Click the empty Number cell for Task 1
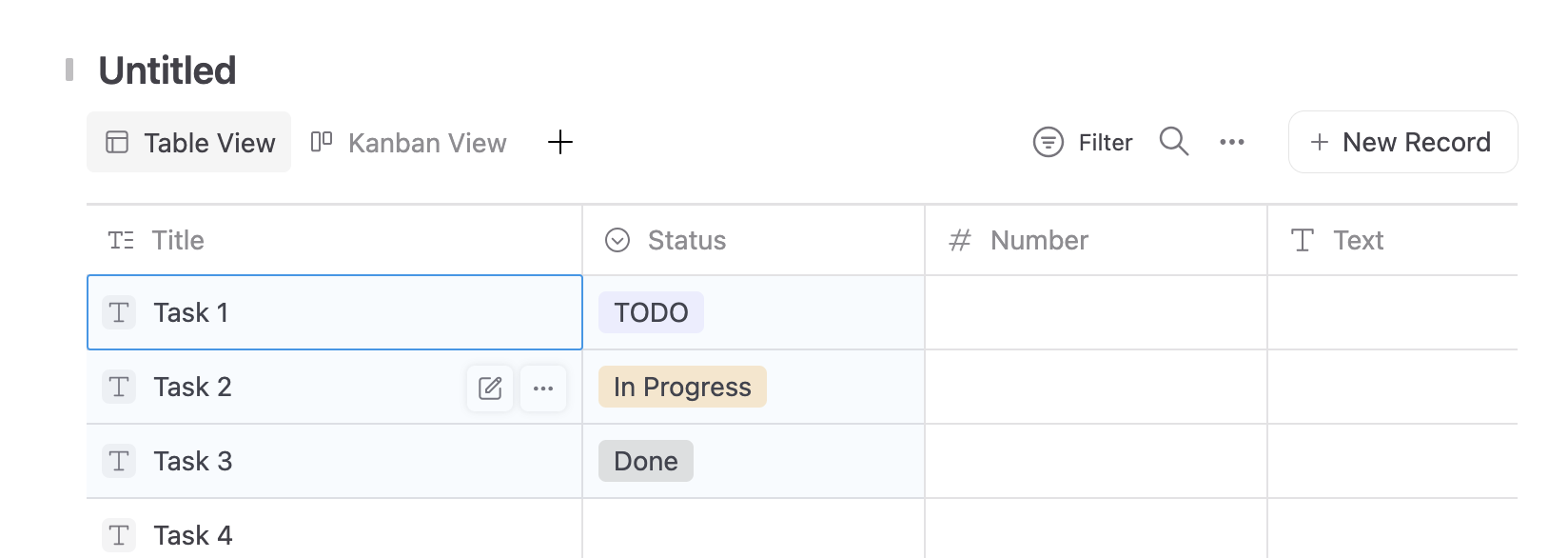The image size is (1568, 558). pos(1095,312)
